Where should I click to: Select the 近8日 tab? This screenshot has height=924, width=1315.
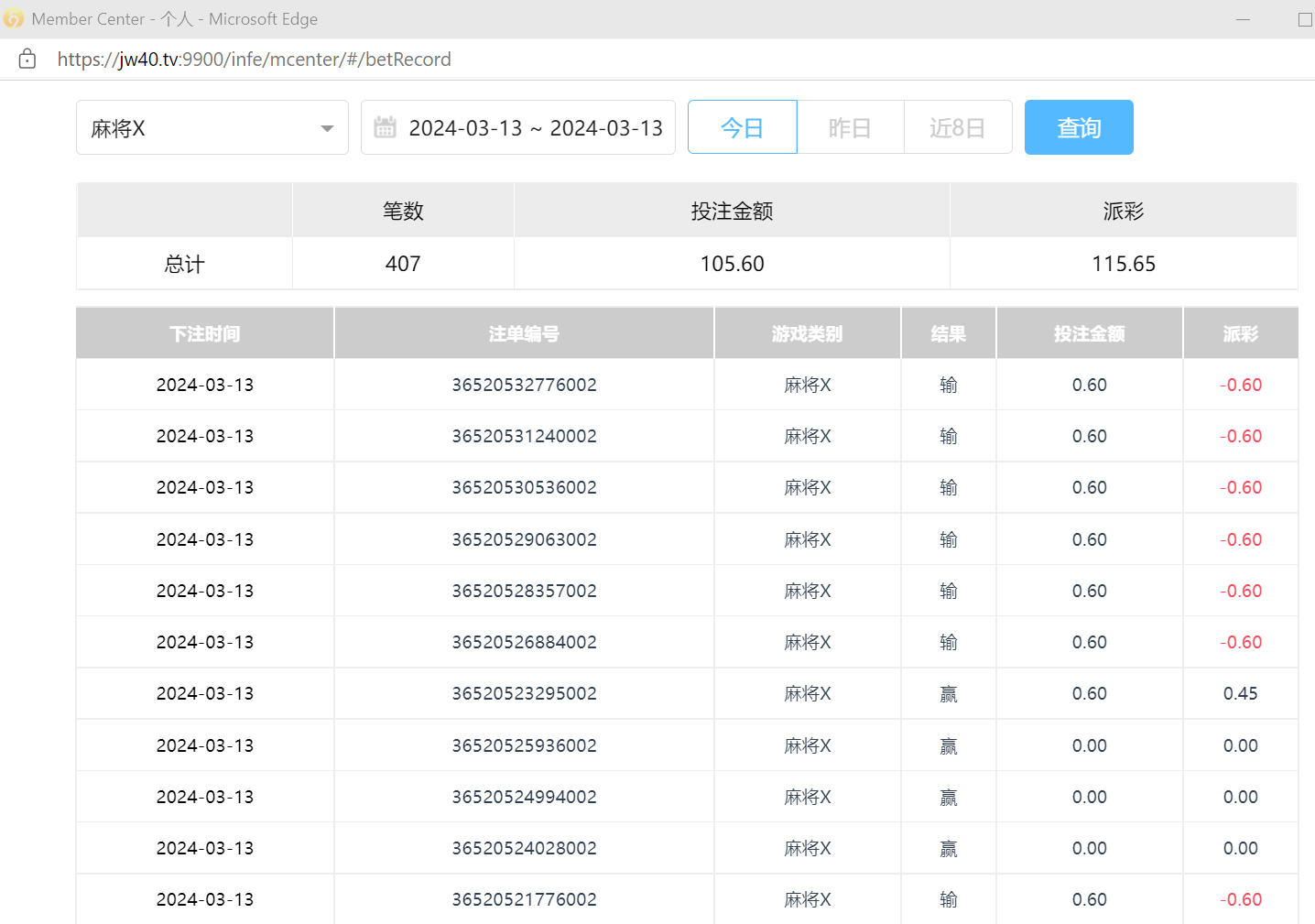pyautogui.click(x=958, y=127)
